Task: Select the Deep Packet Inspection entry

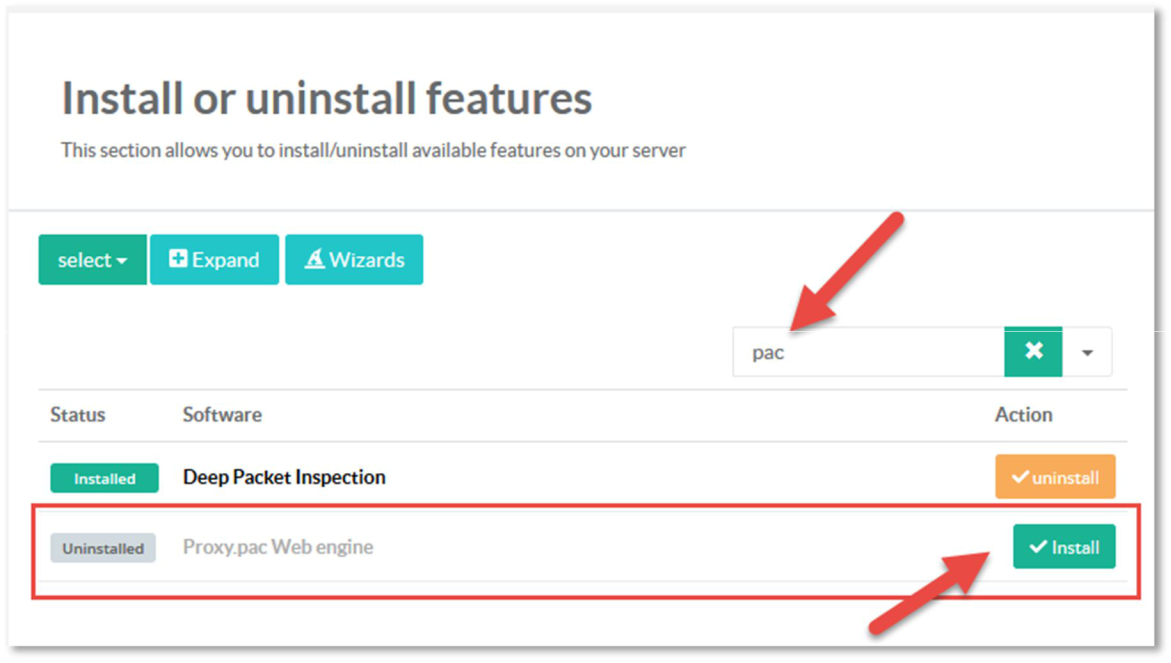Action: pyautogui.click(x=284, y=477)
